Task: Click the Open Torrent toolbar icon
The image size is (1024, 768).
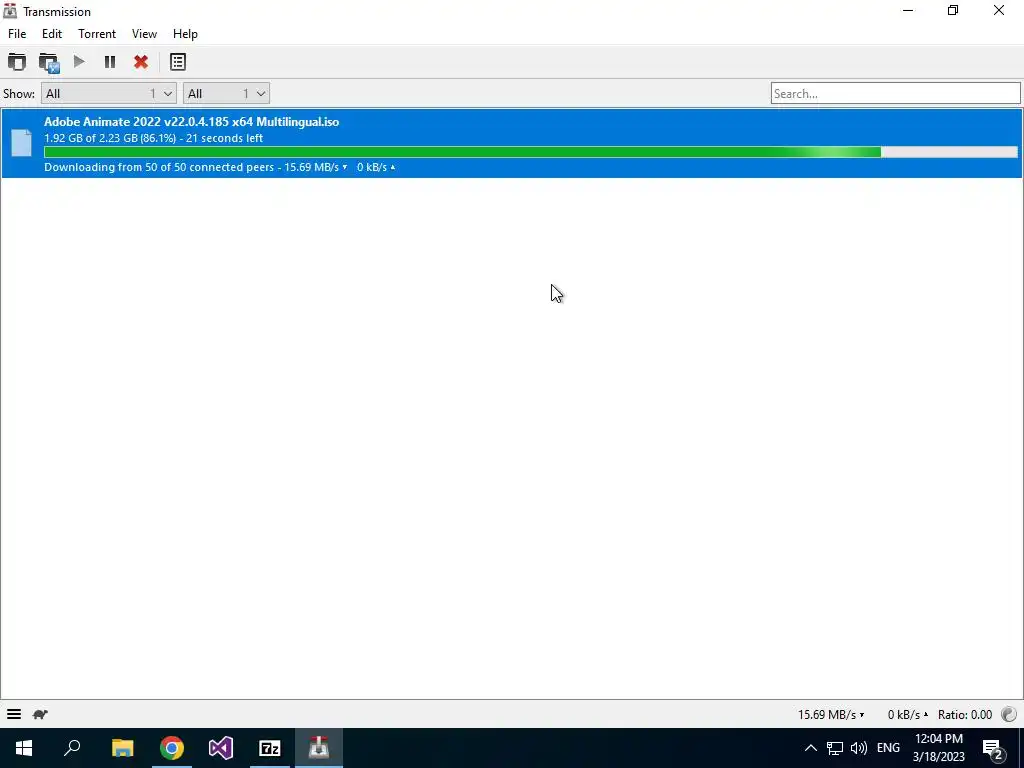Action: pos(17,62)
